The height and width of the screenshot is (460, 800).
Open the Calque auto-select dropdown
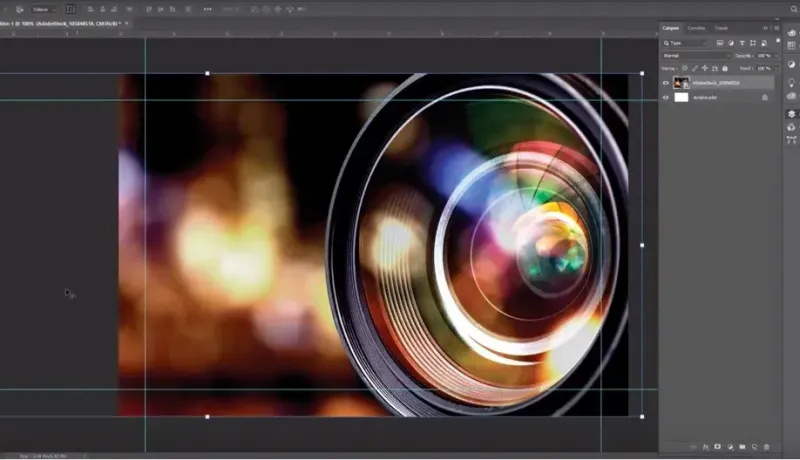(44, 9)
